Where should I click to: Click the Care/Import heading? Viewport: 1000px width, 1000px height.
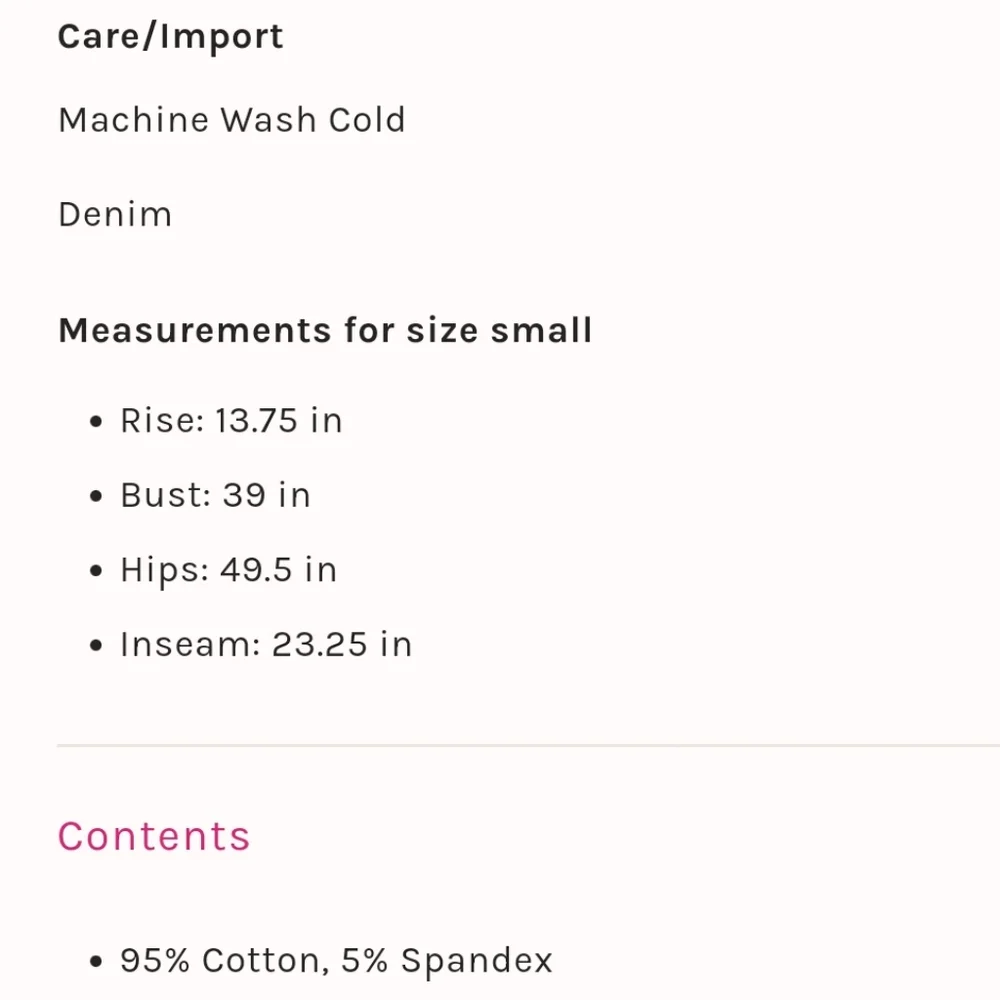point(170,37)
